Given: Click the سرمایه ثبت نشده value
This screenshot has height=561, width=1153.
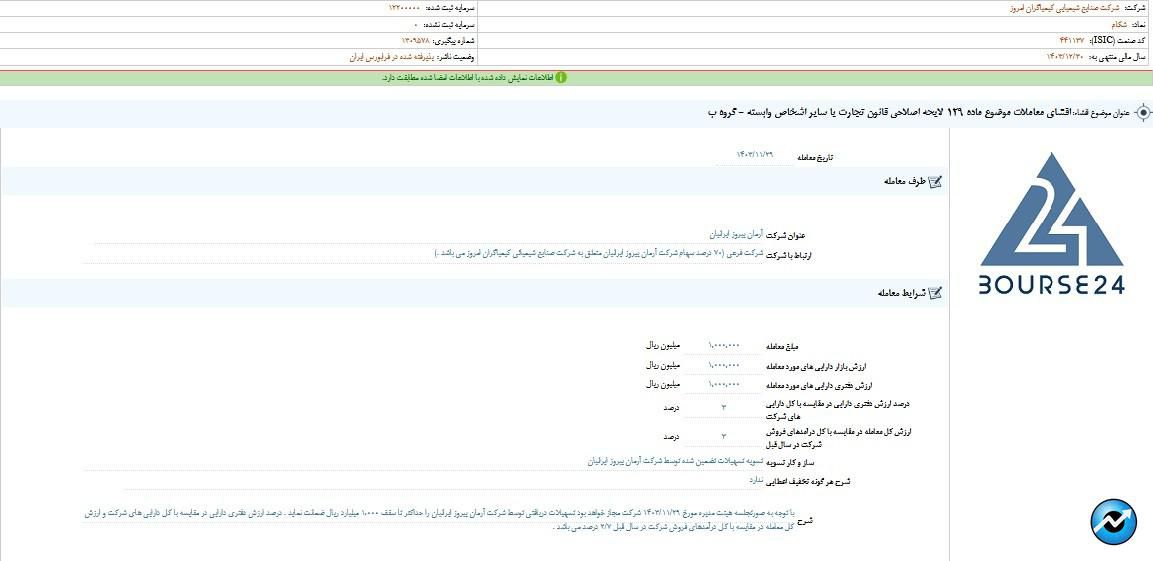Looking at the screenshot, I should [x=416, y=24].
